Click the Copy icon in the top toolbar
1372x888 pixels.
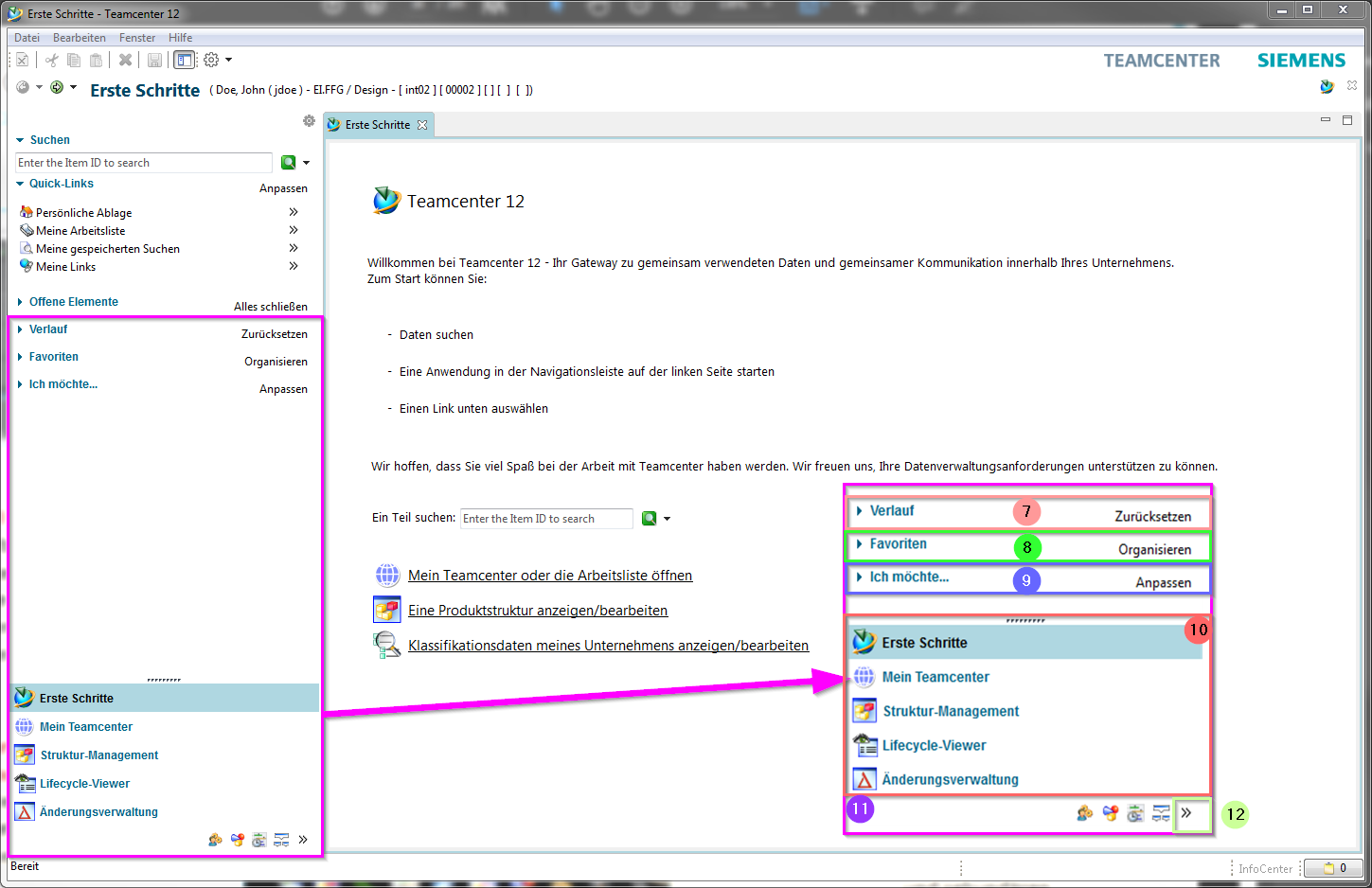point(74,60)
